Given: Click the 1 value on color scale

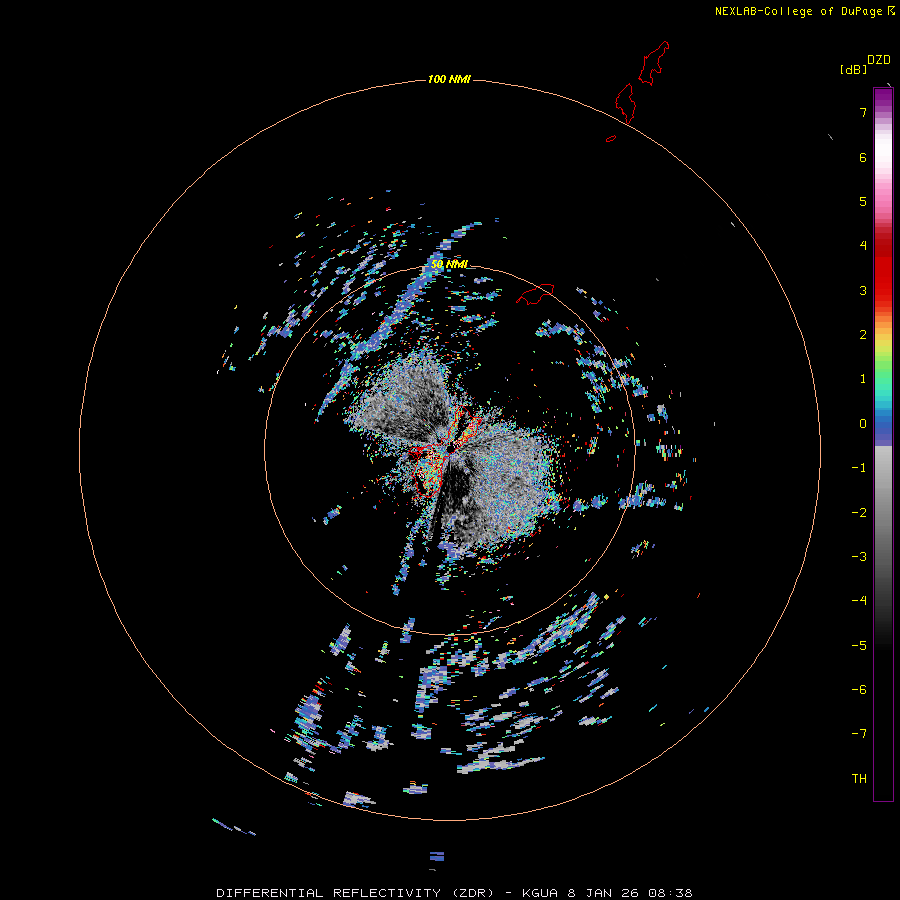Looking at the screenshot, I should click(863, 379).
